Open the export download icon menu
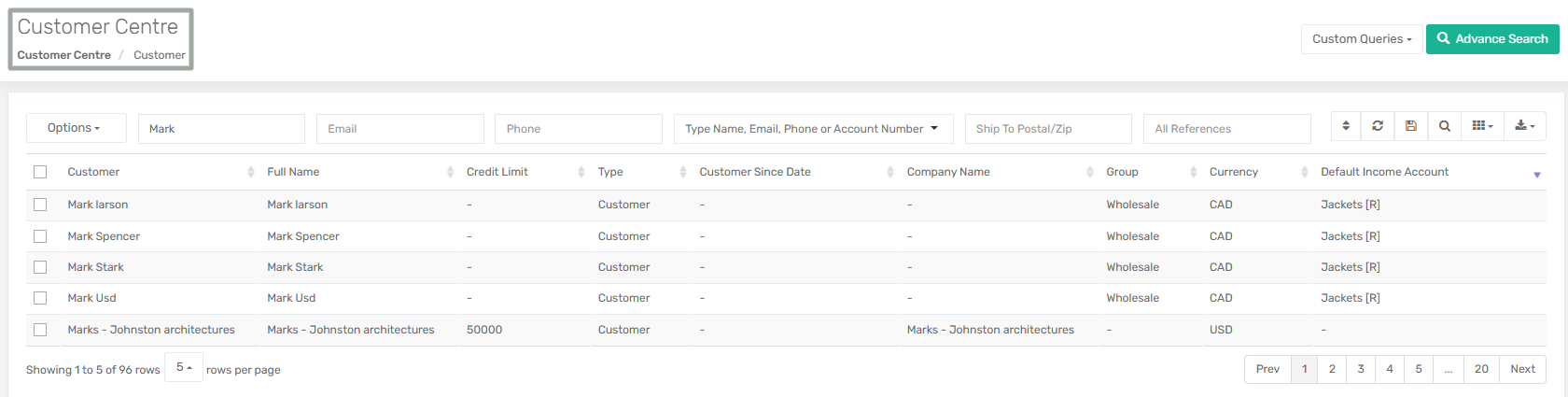Viewport: 1568px width, 397px height. point(1525,126)
